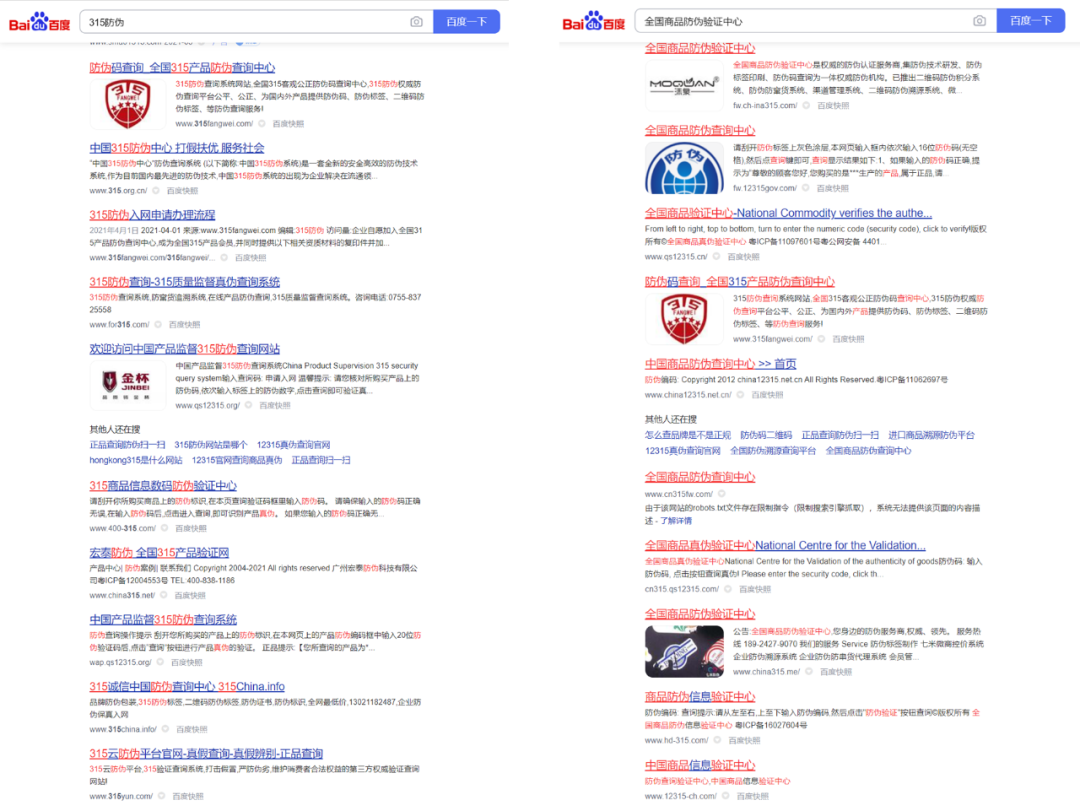Open 全国商品验证中心-National Commodity verifies result
This screenshot has height=811, width=1080.
(788, 213)
